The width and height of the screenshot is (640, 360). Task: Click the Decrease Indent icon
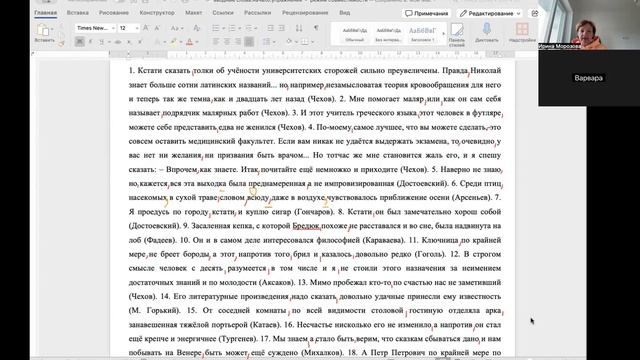(x=270, y=28)
